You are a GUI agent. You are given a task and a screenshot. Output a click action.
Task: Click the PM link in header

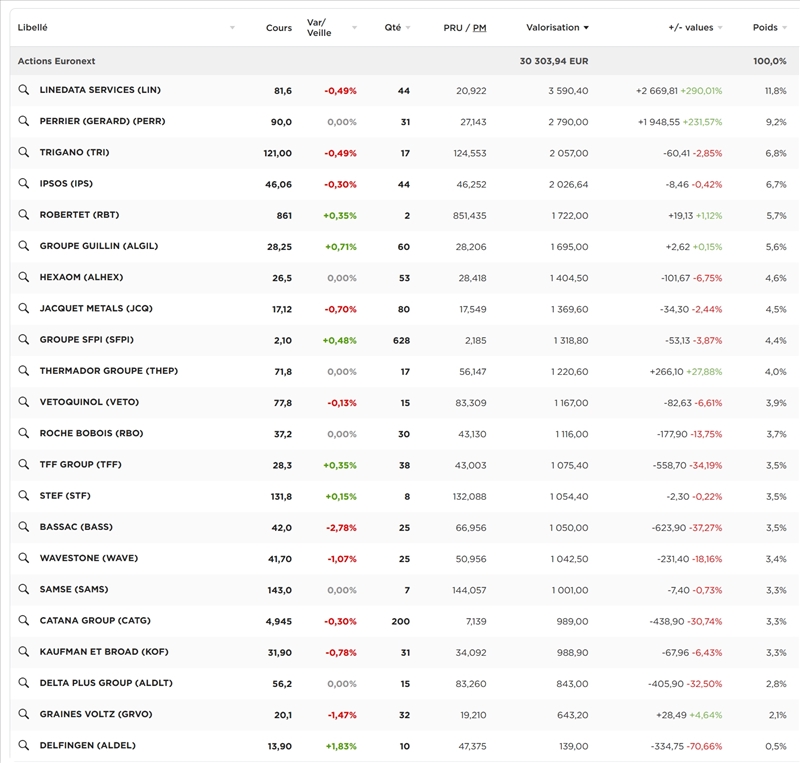(x=480, y=28)
